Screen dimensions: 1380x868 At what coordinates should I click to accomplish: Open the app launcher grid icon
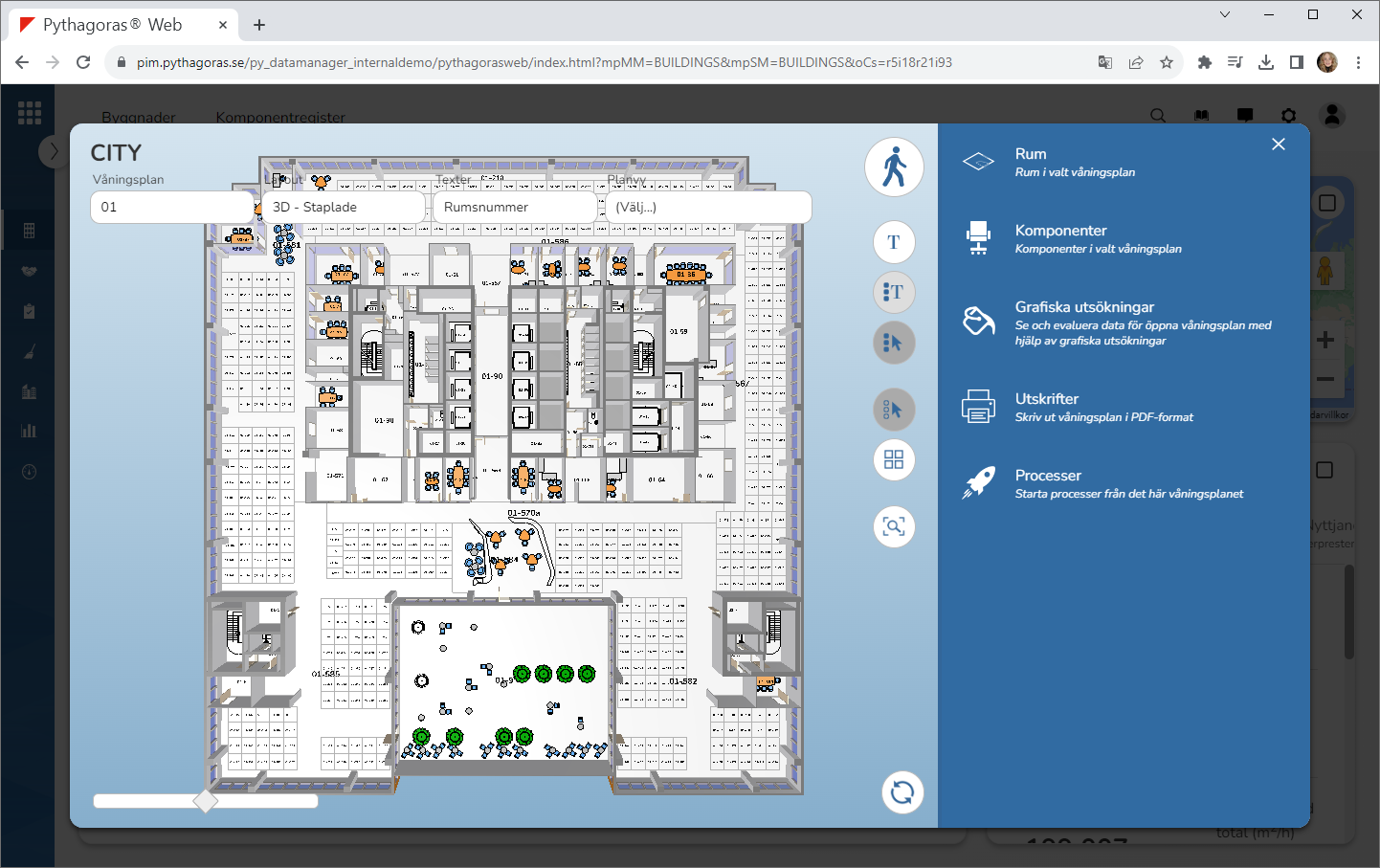click(x=30, y=113)
